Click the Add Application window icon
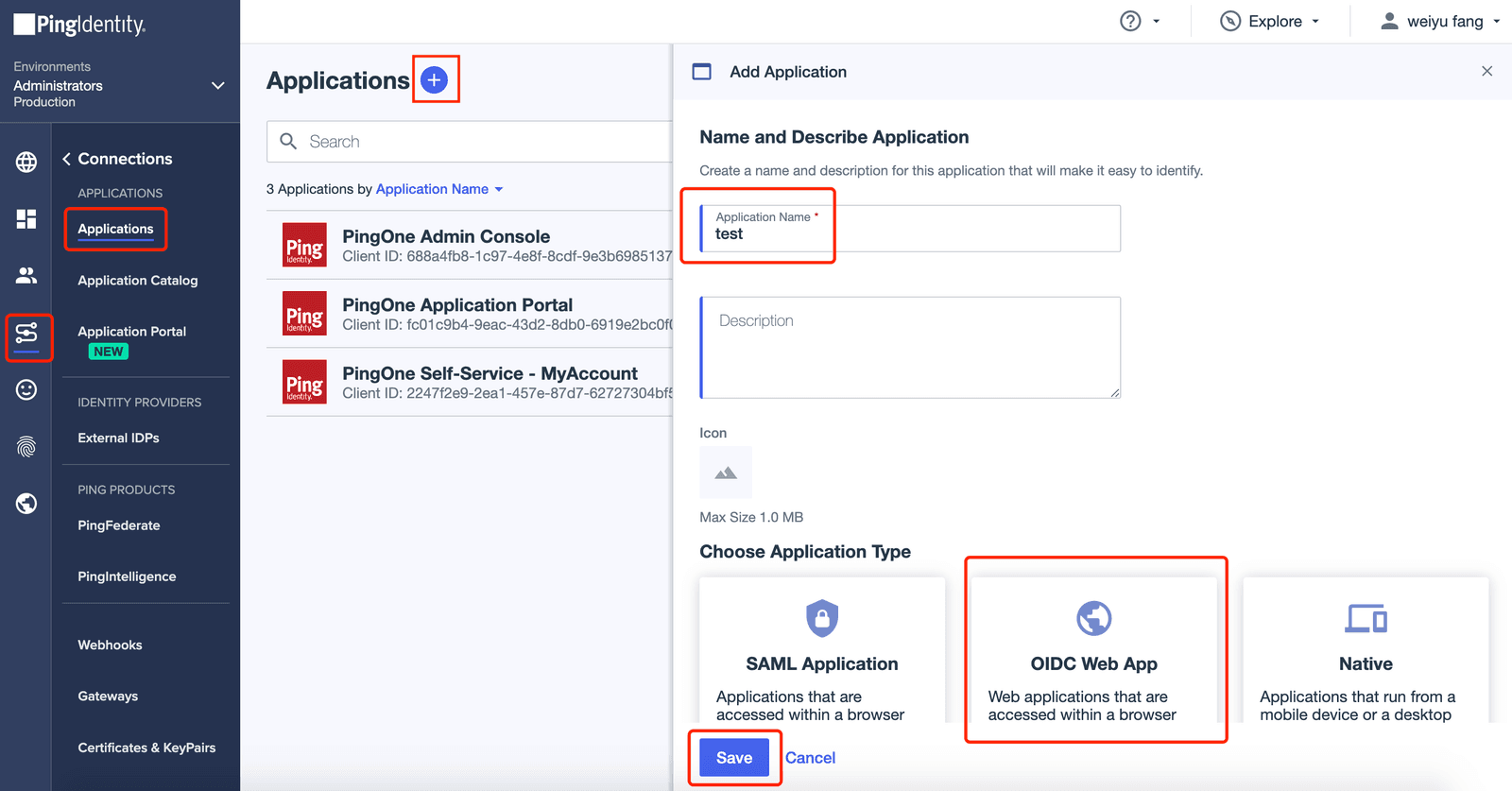Screen dimensions: 1512x791 (701, 72)
